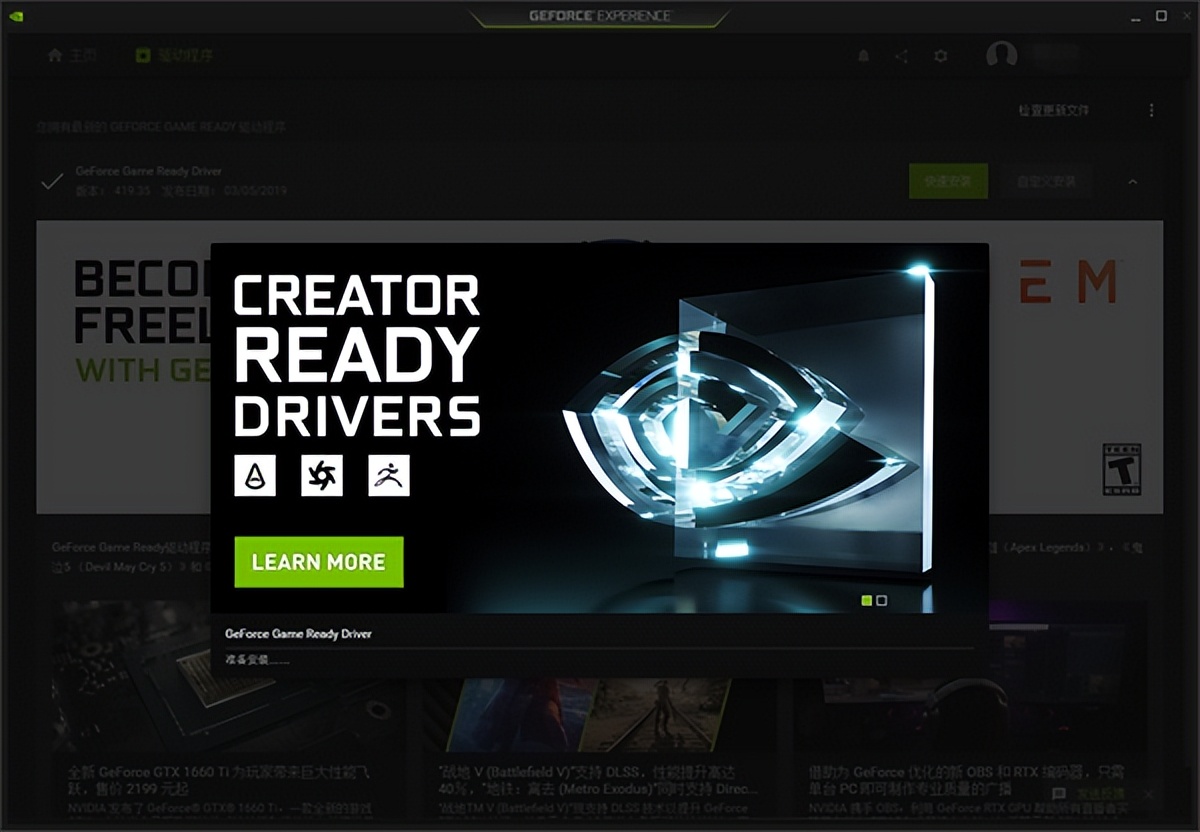Image resolution: width=1200 pixels, height=832 pixels.
Task: Open the GTX 1660 Ti news thumbnail
Action: [228, 675]
